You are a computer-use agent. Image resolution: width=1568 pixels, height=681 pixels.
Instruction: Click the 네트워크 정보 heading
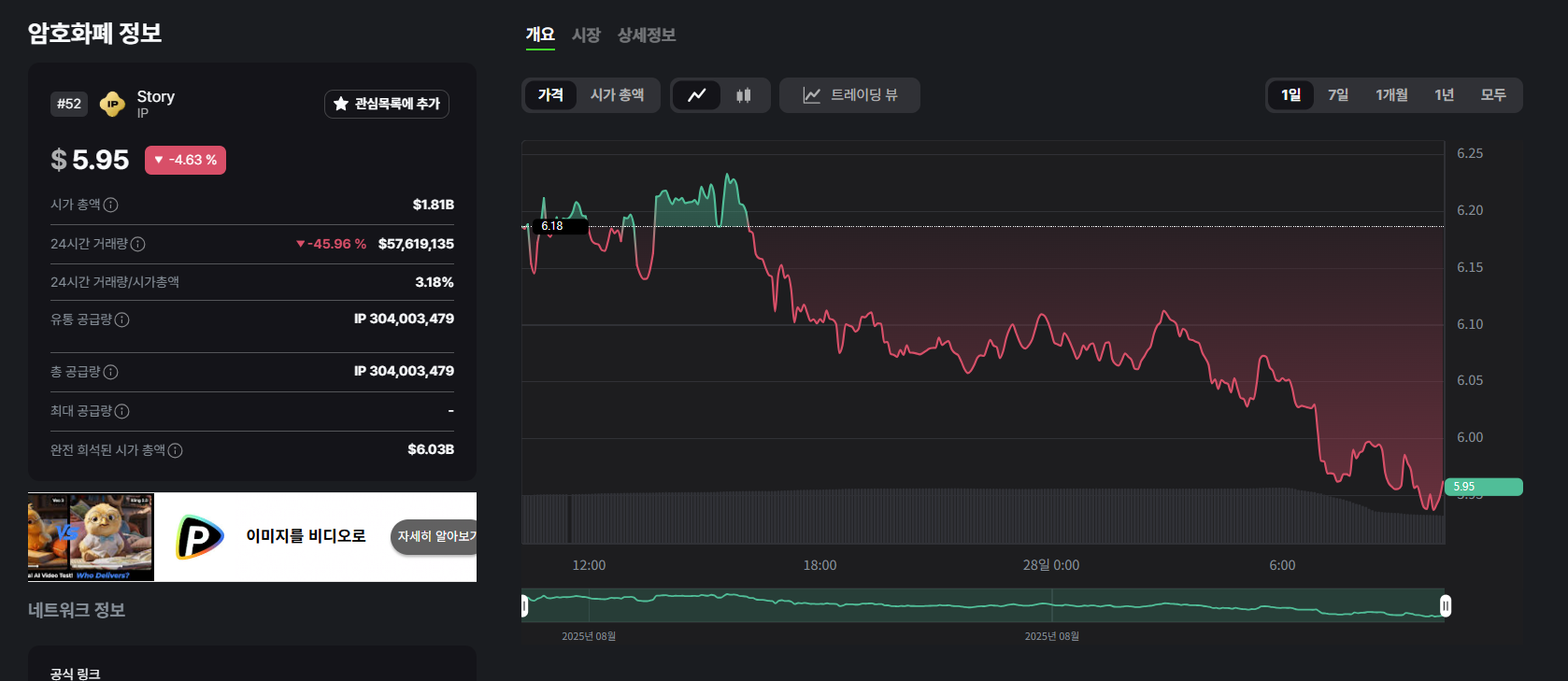pos(77,610)
